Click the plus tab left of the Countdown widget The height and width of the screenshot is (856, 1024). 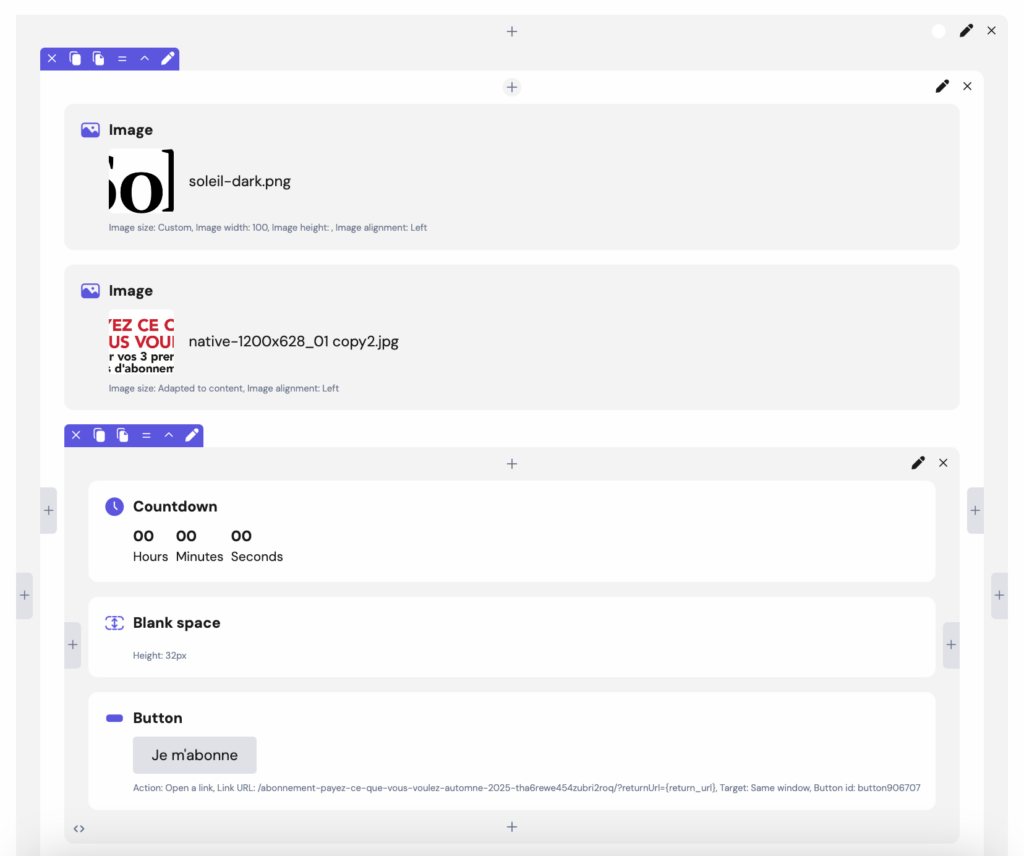click(48, 510)
